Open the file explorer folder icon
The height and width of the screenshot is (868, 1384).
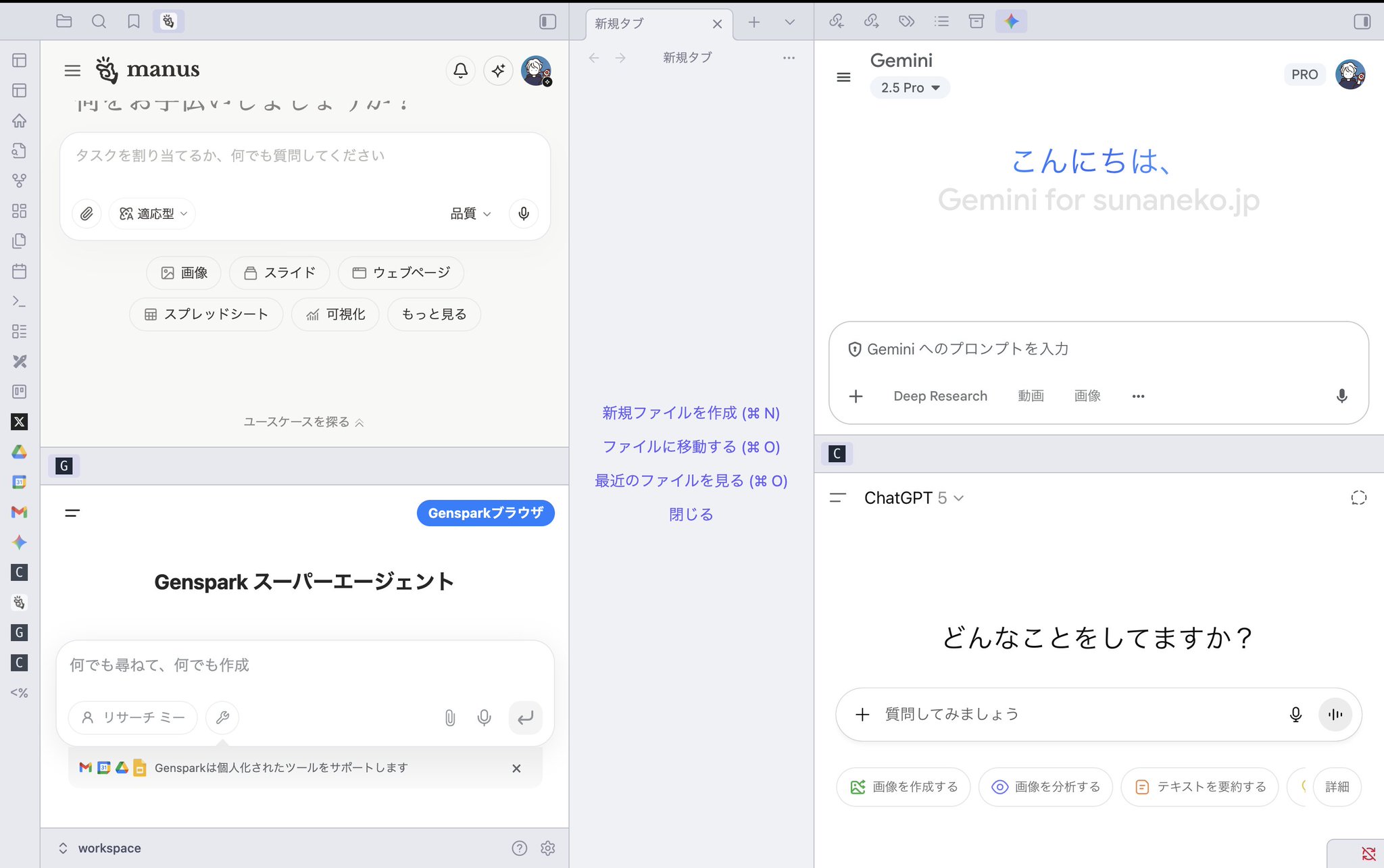point(64,22)
